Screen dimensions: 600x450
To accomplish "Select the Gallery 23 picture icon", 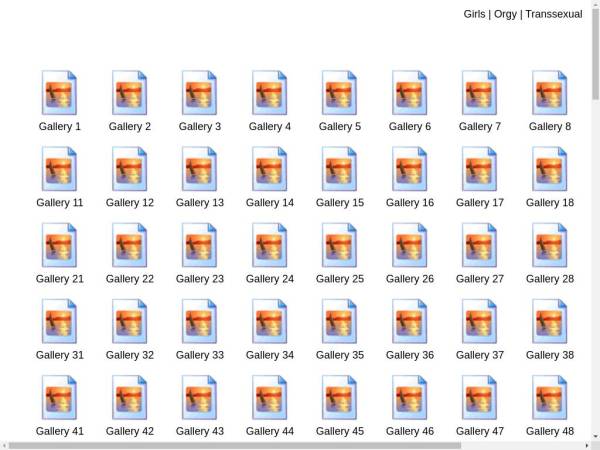I will (x=199, y=245).
